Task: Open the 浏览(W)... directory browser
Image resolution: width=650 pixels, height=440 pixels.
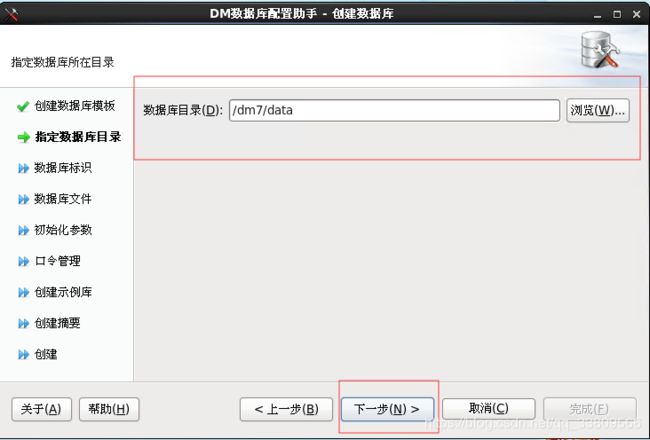Action: tap(598, 110)
